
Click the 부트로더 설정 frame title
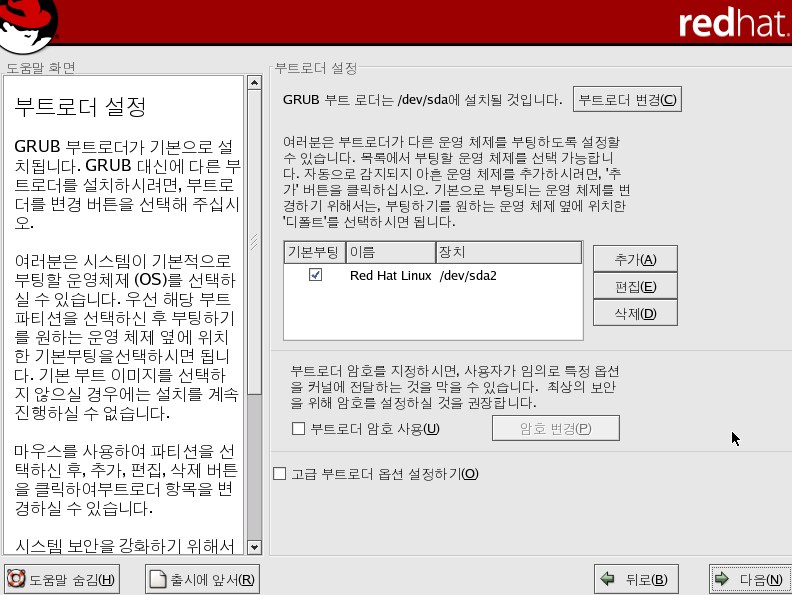(x=316, y=68)
